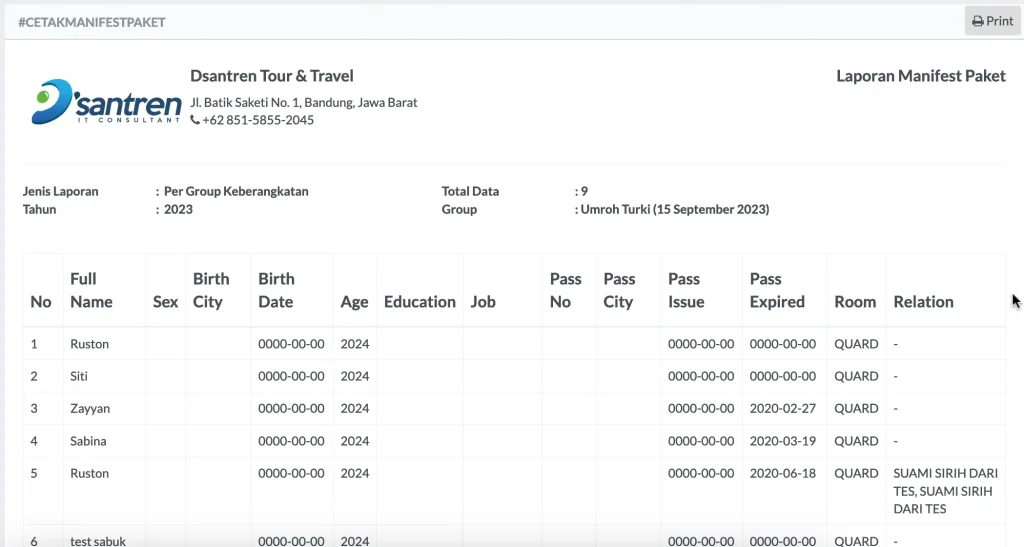Click the #CETAKMANIFESTPAKET panel title
This screenshot has height=547, width=1024.
pos(92,22)
